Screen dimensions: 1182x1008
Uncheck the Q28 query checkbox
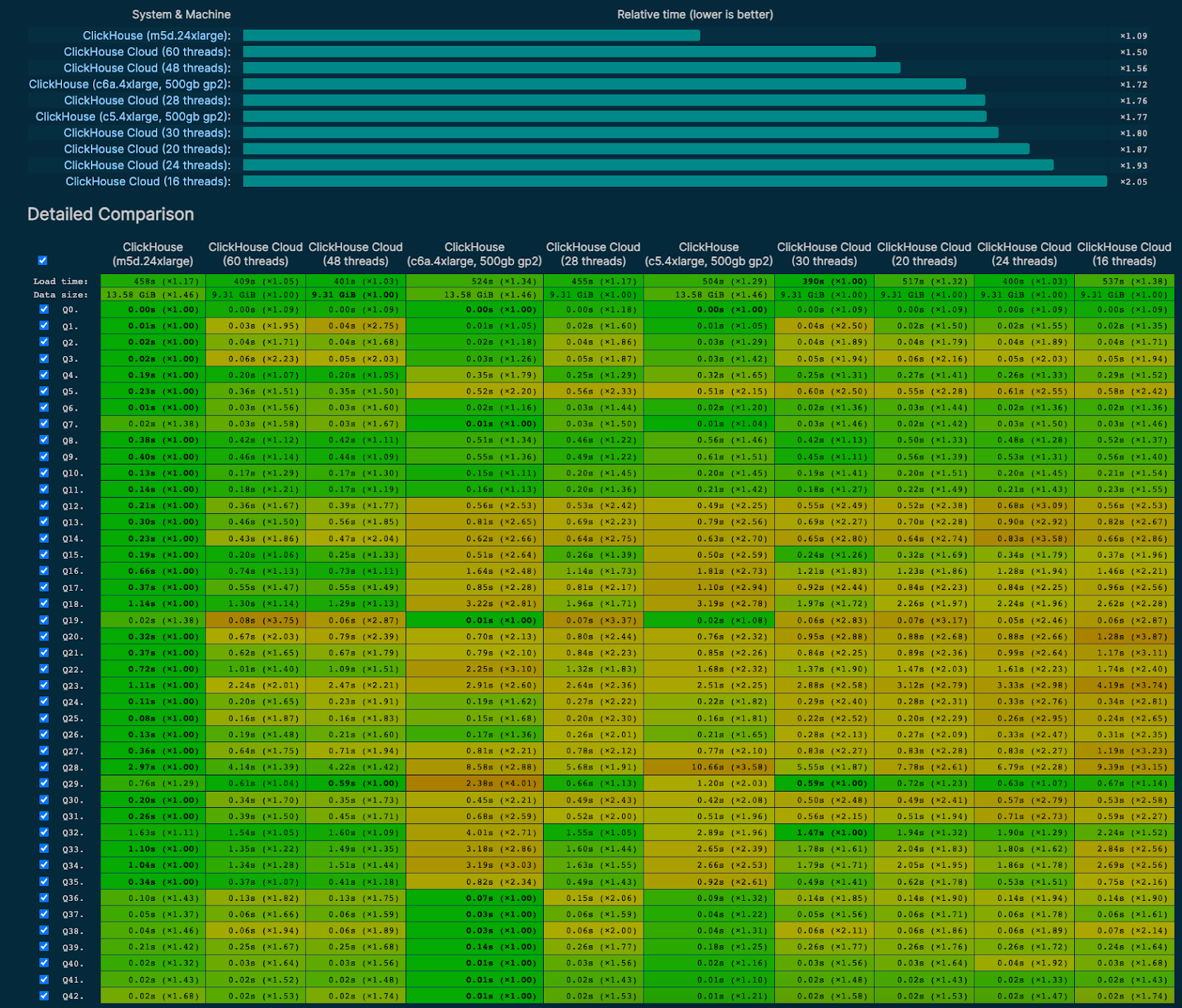44,767
